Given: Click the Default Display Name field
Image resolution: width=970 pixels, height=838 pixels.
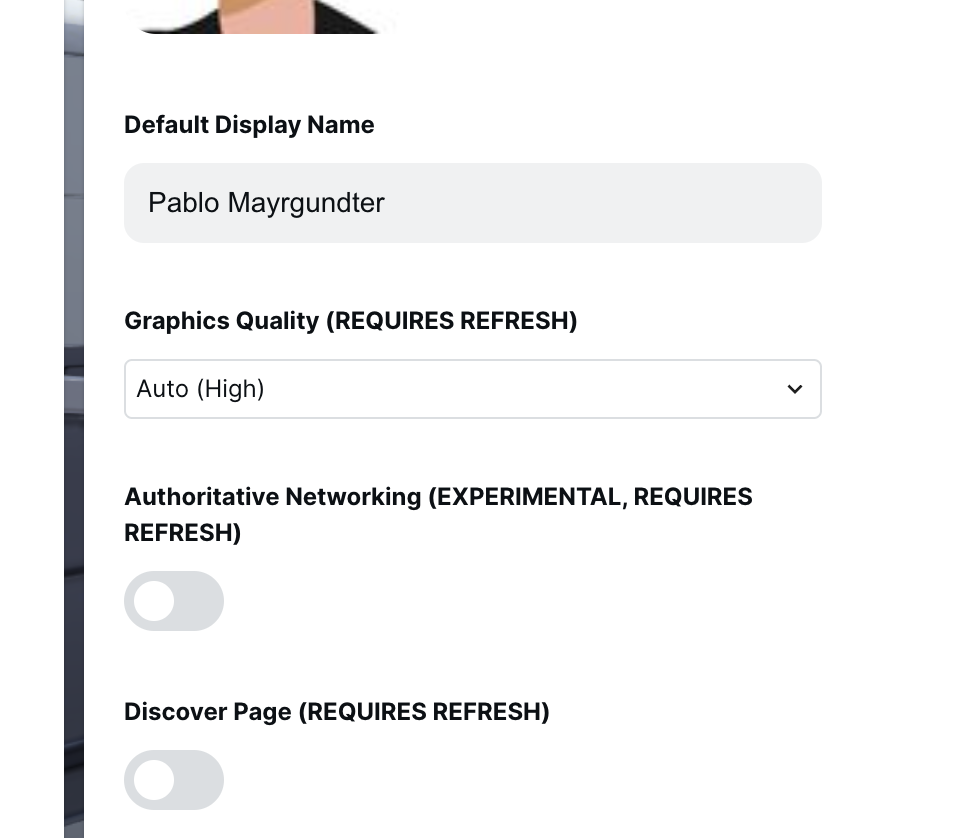Looking at the screenshot, I should pyautogui.click(x=472, y=203).
